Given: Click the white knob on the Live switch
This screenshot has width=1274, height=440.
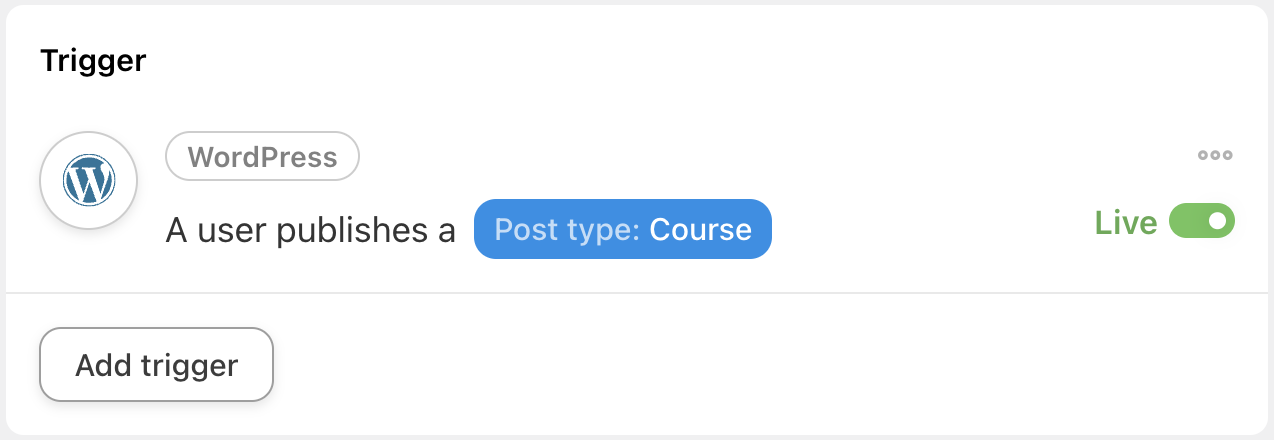Looking at the screenshot, I should click(x=1217, y=222).
